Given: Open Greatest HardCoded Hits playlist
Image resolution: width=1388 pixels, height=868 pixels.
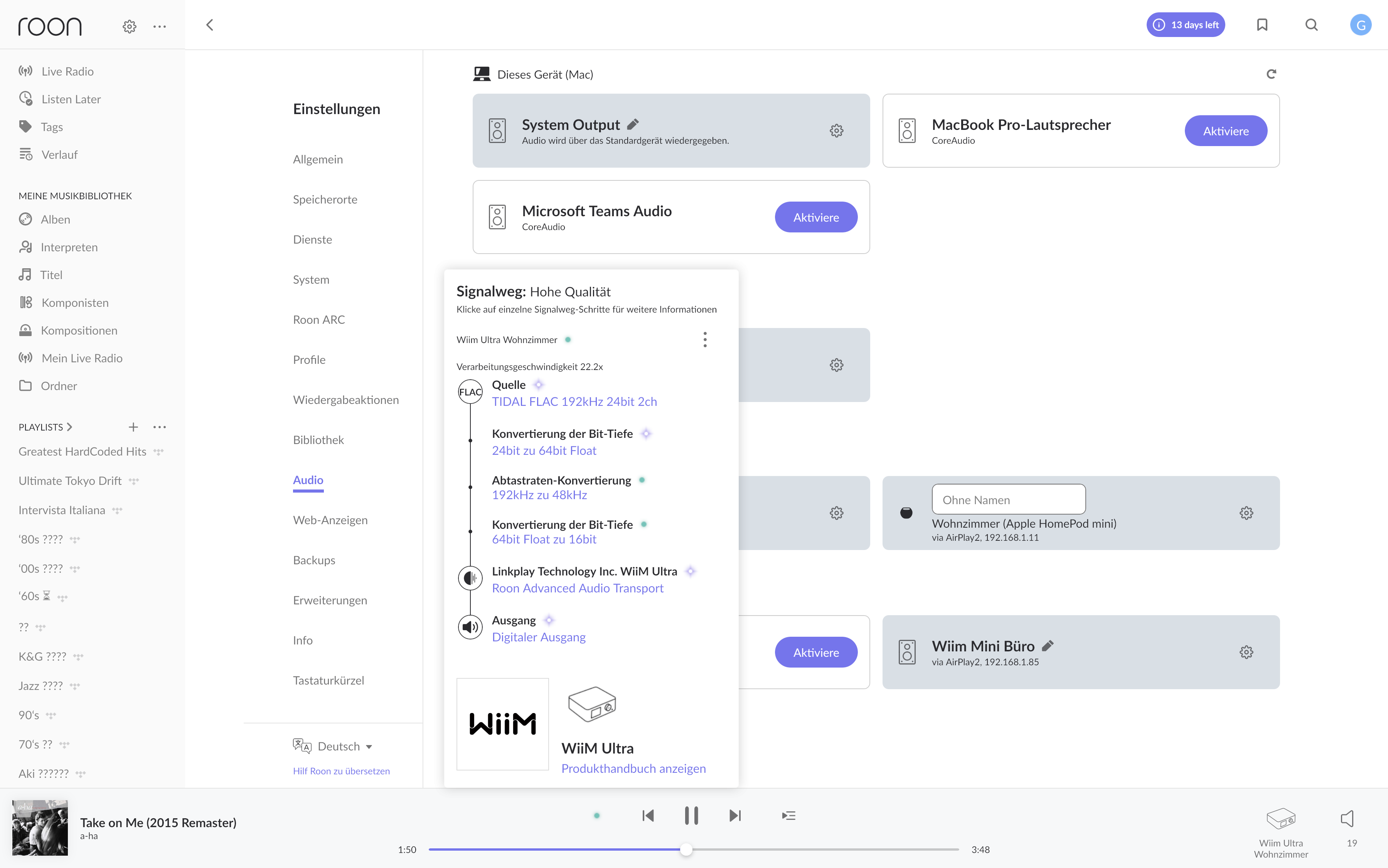Looking at the screenshot, I should 82,451.
